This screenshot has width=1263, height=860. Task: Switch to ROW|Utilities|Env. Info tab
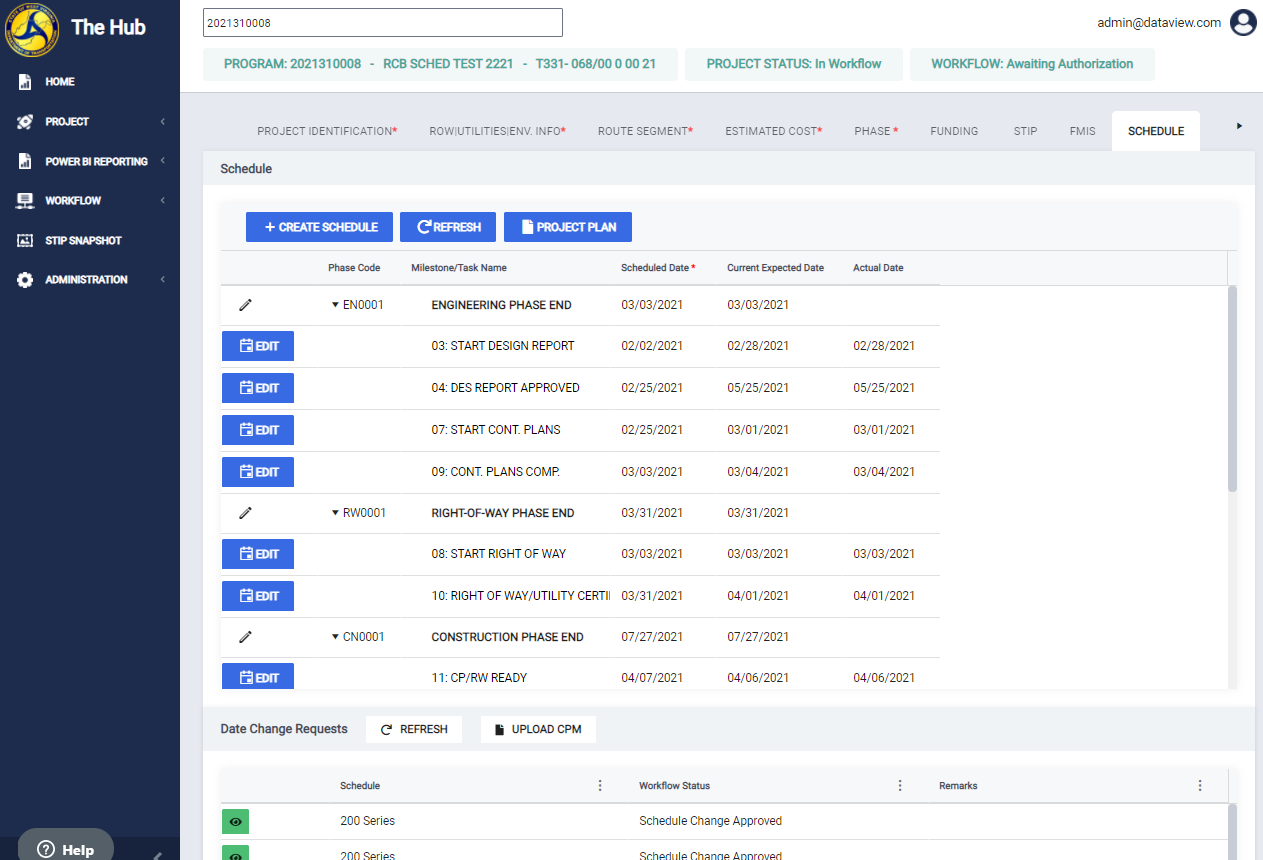497,131
